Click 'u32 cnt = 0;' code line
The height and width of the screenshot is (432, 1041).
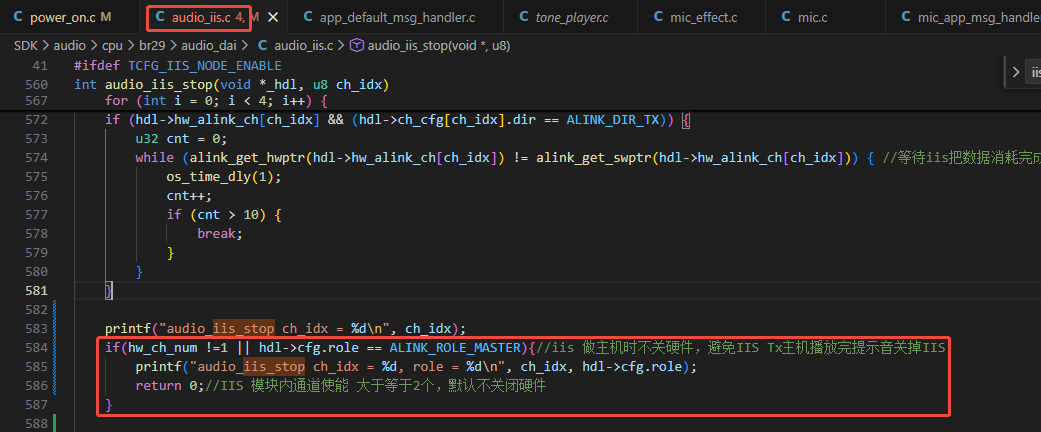pyautogui.click(x=181, y=139)
